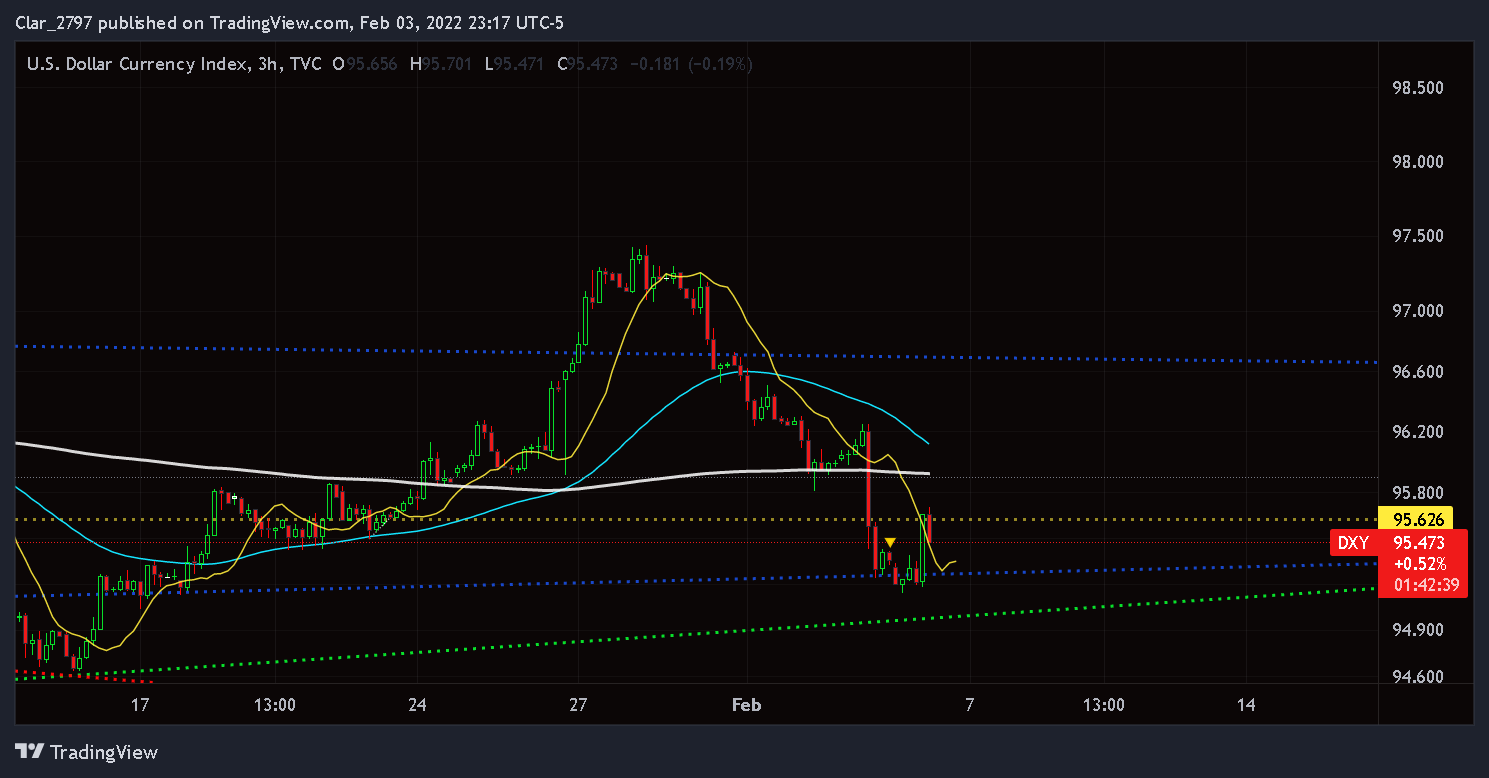Click the TradingView logo icon
Screen dimensions: 1489x778
(29, 752)
